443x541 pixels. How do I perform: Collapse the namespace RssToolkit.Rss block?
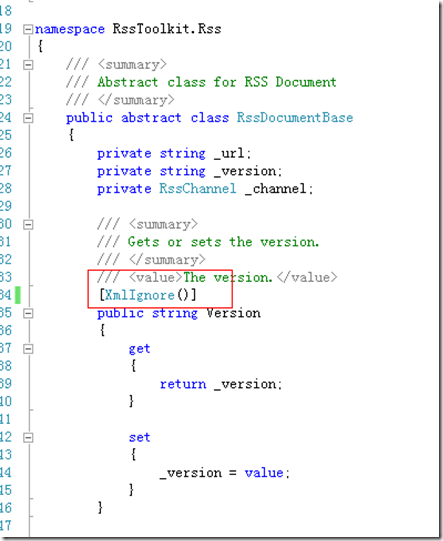click(28, 30)
